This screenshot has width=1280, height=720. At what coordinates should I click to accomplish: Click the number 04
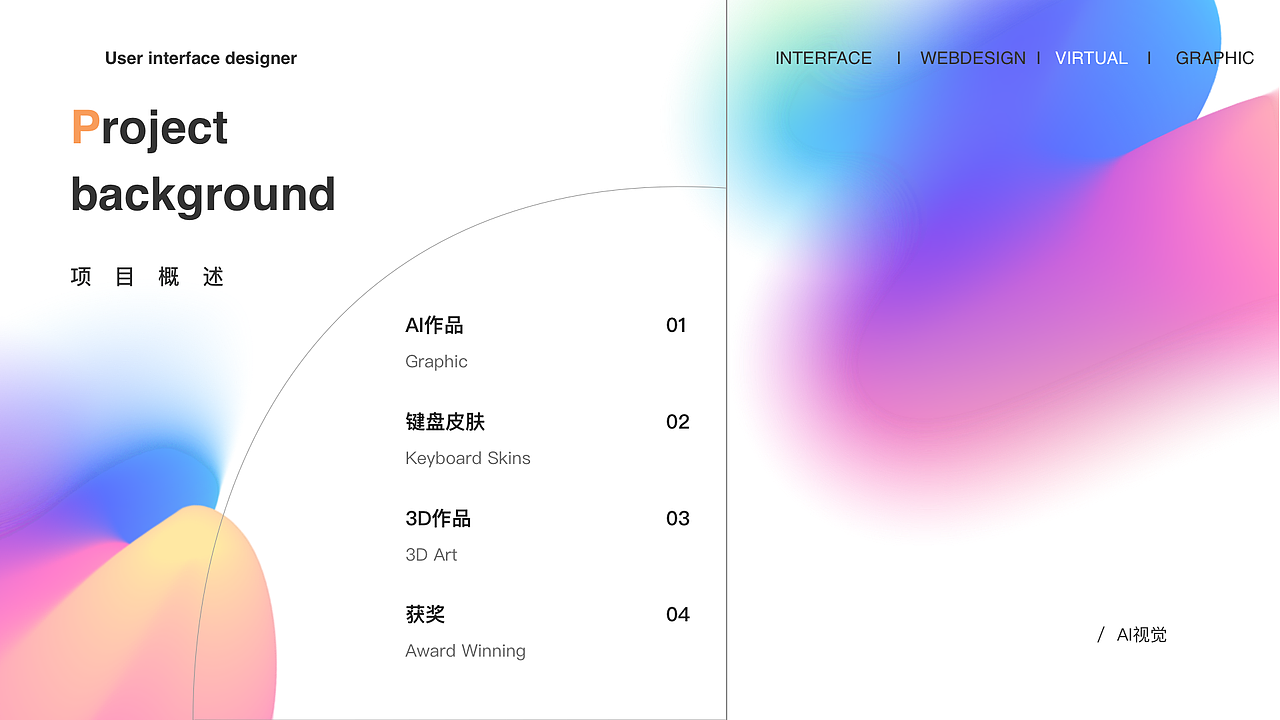tap(678, 614)
